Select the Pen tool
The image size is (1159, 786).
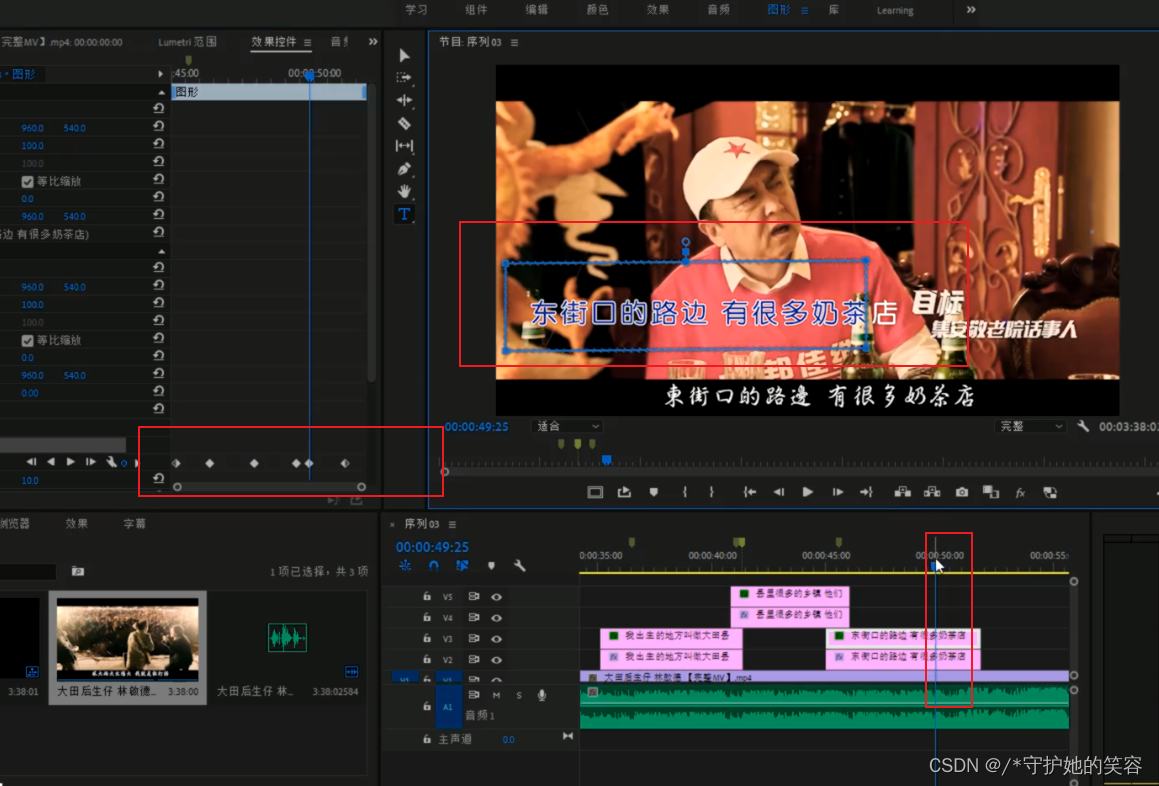pyautogui.click(x=404, y=169)
